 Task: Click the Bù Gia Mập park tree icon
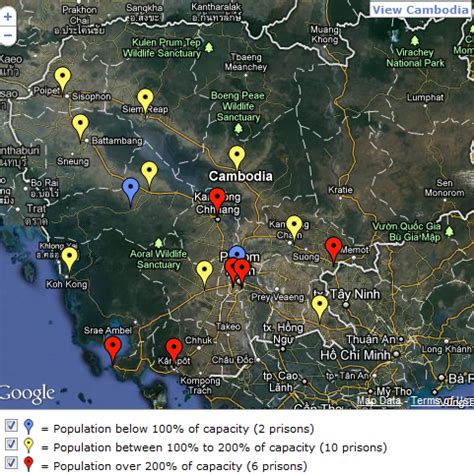click(x=449, y=231)
